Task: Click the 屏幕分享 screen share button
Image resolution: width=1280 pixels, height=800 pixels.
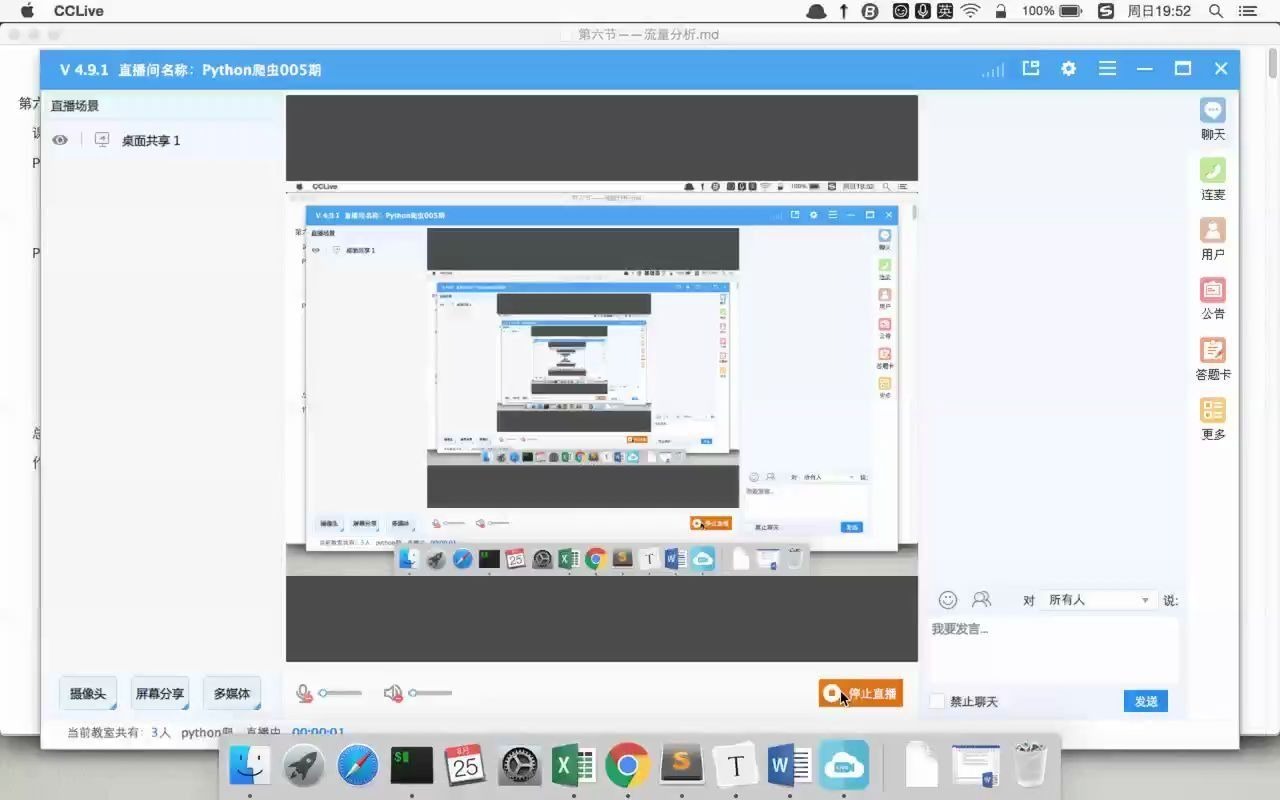Action: pos(160,693)
